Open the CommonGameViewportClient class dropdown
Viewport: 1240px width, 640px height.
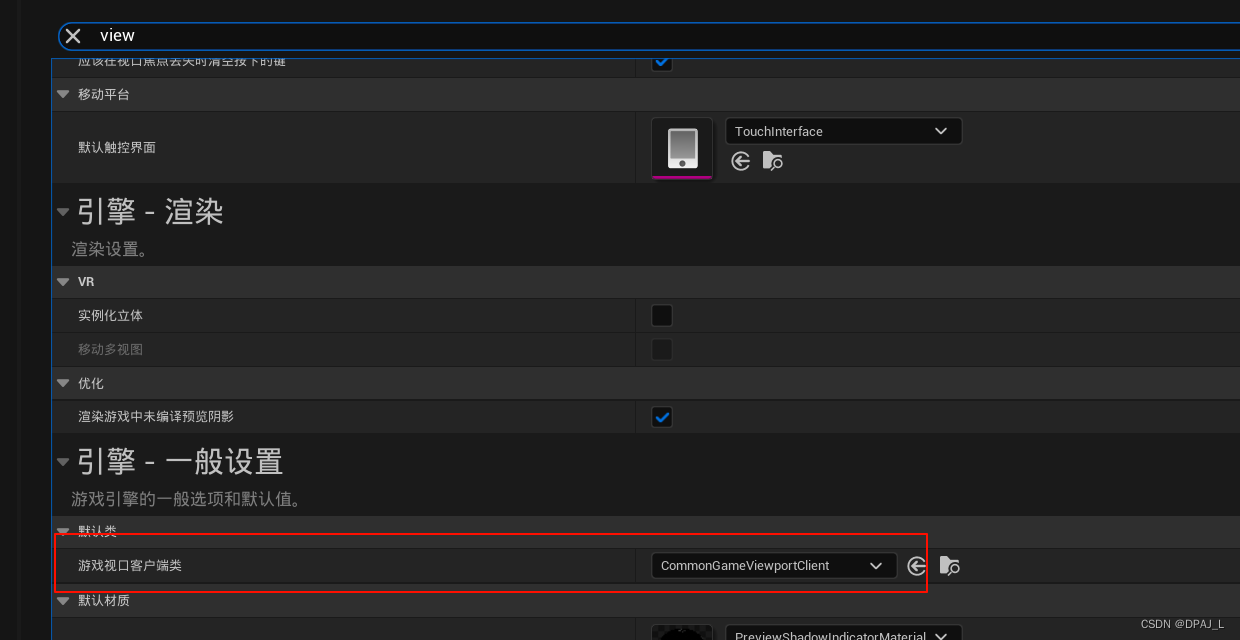[x=772, y=565]
